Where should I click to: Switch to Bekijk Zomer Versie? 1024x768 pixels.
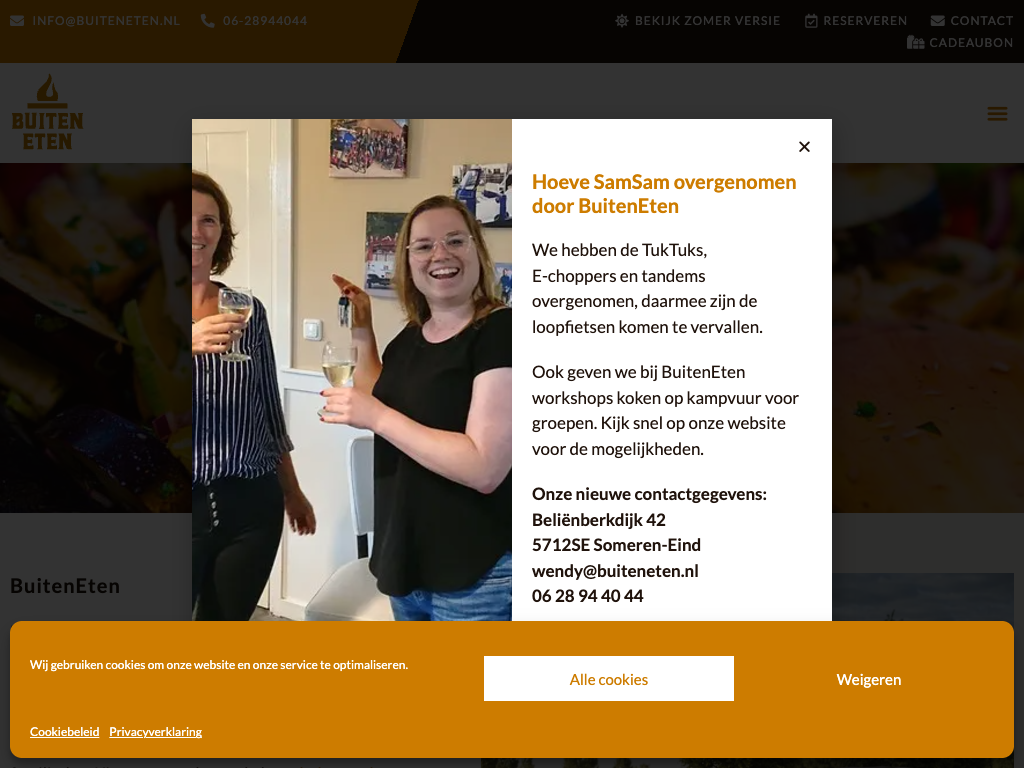[x=707, y=21]
